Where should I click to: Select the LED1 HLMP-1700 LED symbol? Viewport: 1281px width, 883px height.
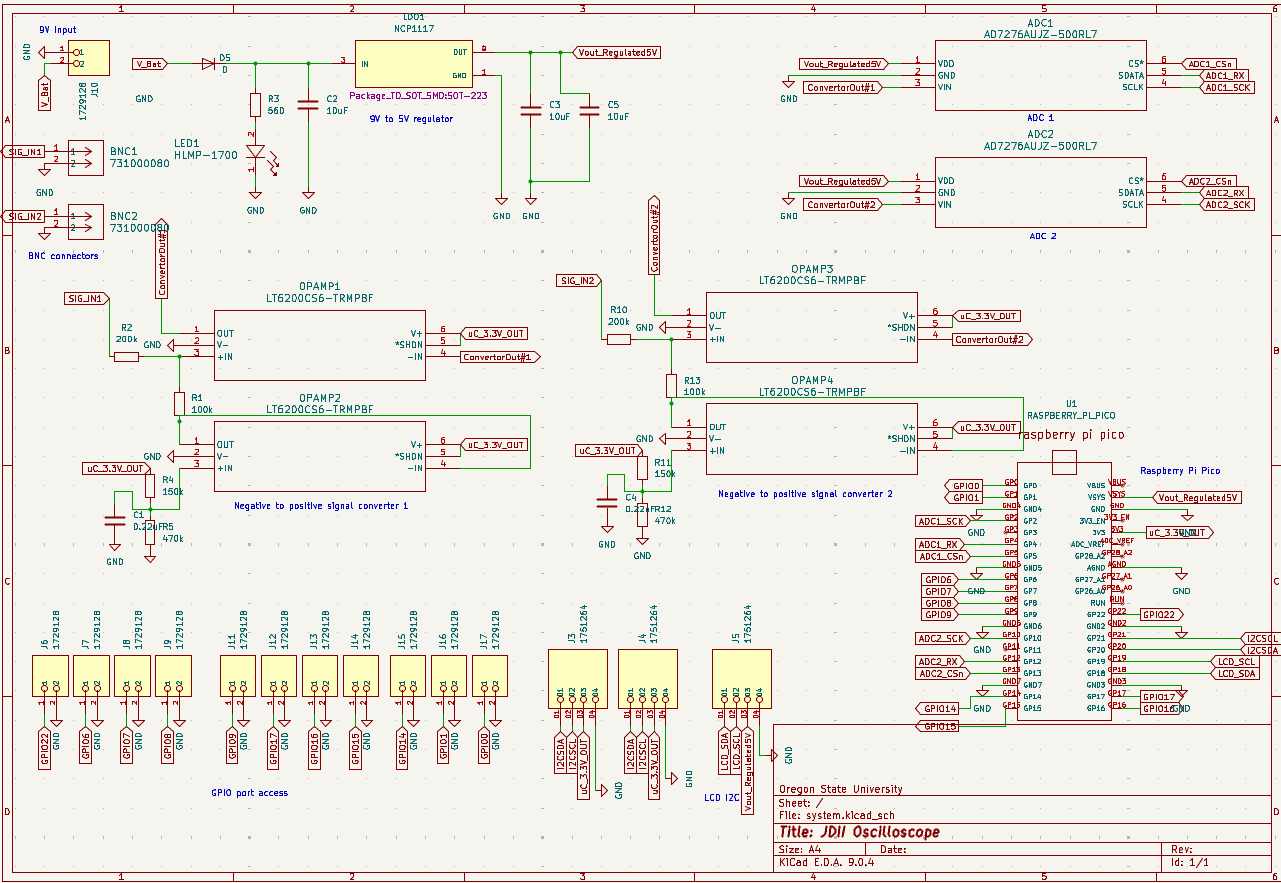[256, 153]
